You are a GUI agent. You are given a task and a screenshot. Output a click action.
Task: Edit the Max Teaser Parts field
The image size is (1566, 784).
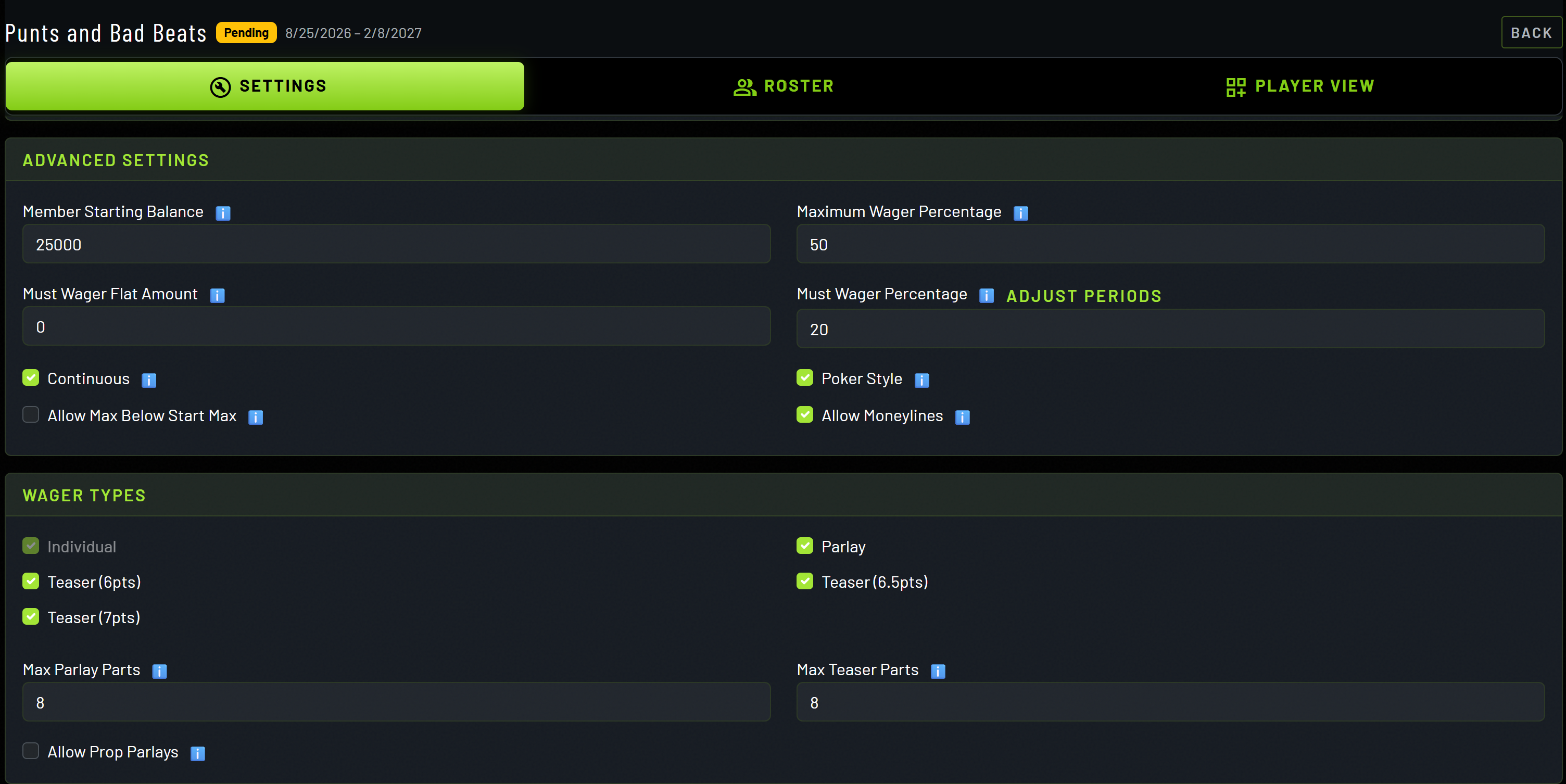pos(1170,703)
